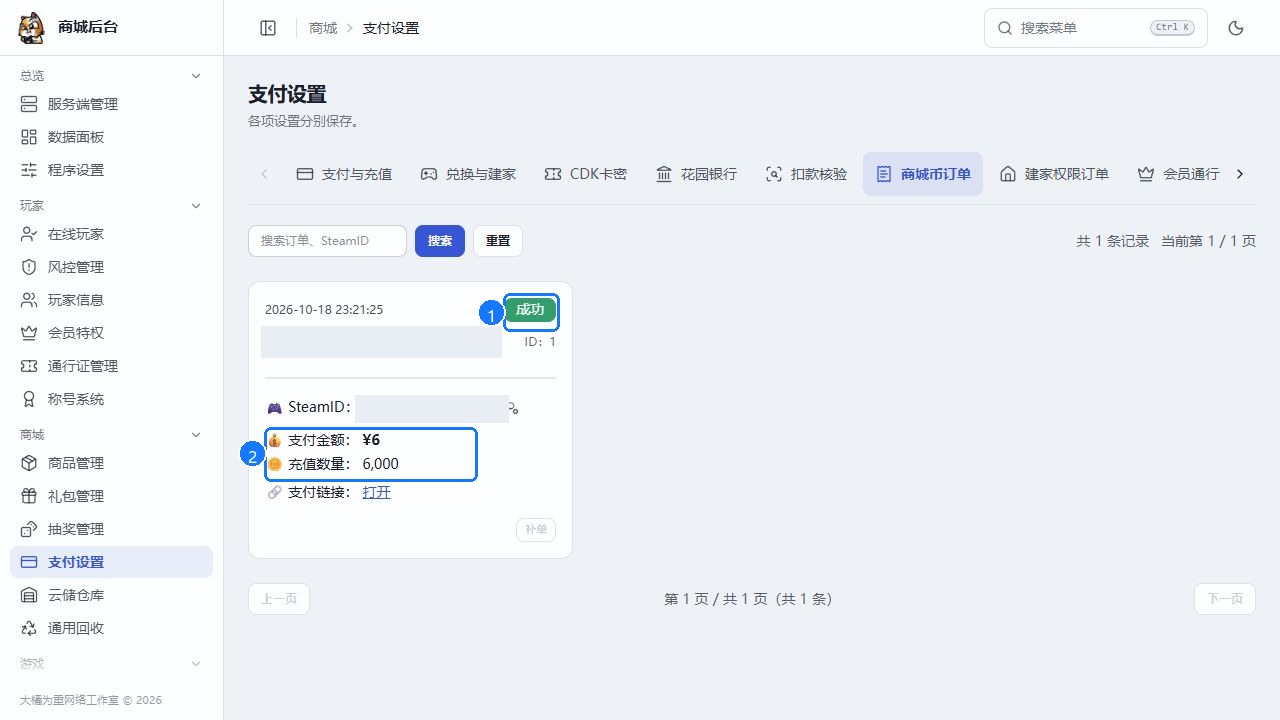This screenshot has height=720, width=1280.
Task: Open 玩家信息 in sidebar
Action: pyautogui.click(x=111, y=300)
